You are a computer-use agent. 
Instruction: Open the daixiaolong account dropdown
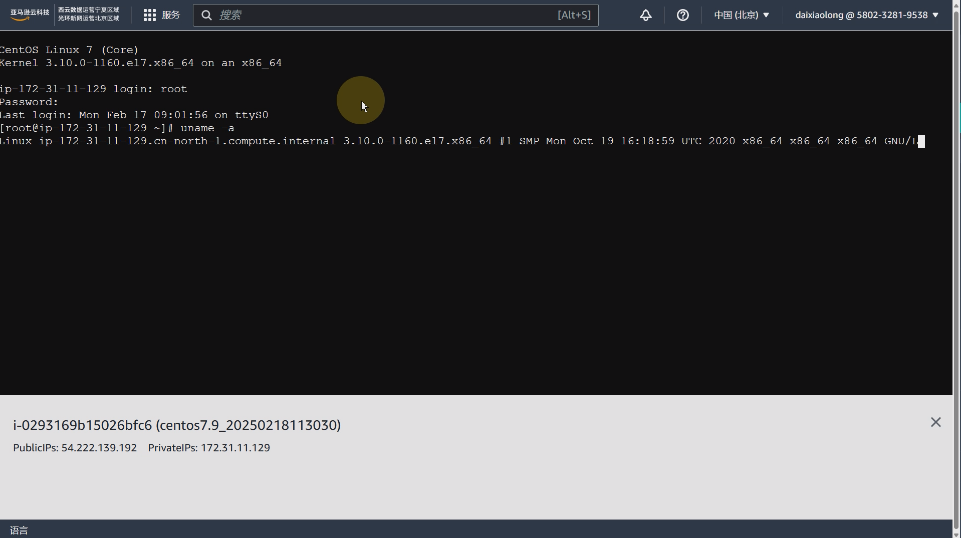(x=867, y=15)
